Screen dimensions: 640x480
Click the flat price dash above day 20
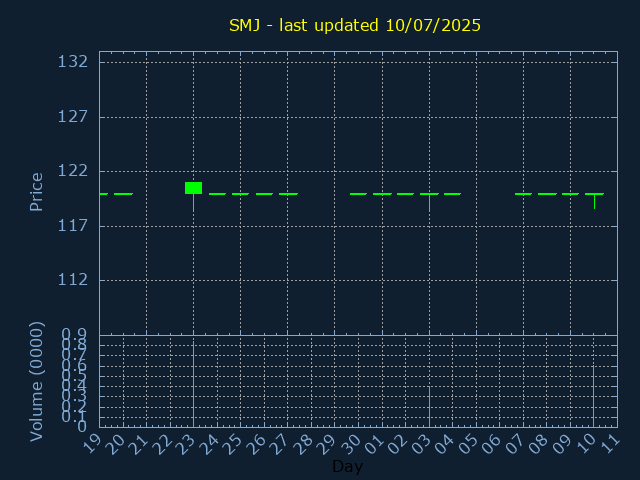point(123,194)
